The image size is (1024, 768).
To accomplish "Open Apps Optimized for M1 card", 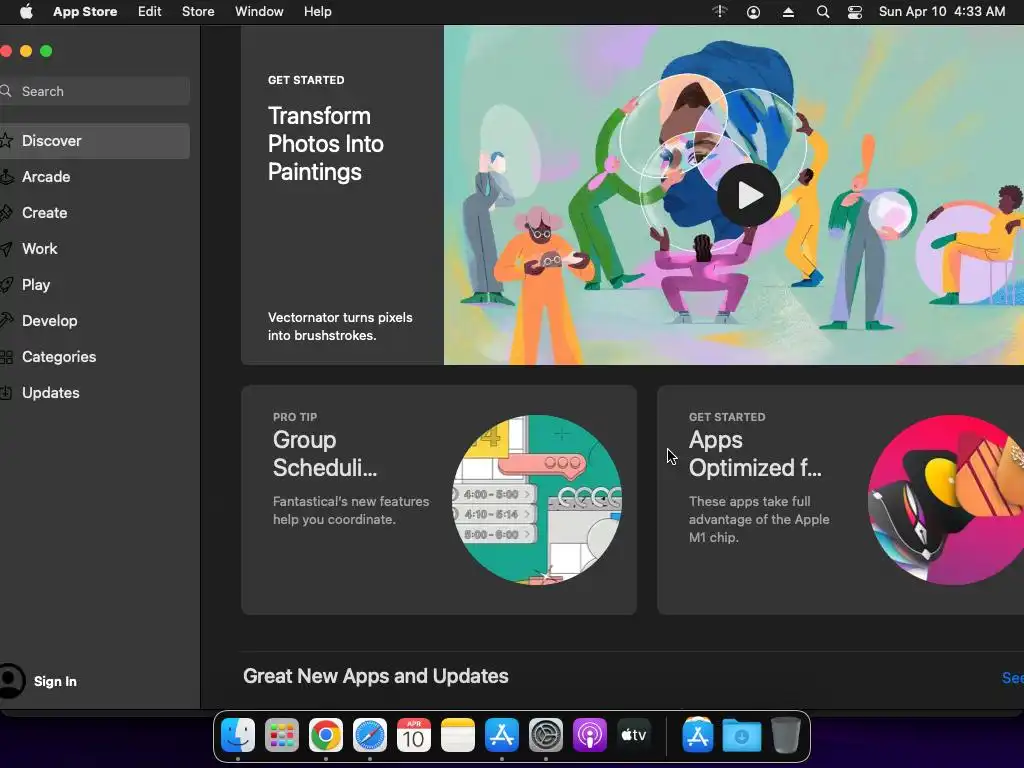I will tap(840, 500).
